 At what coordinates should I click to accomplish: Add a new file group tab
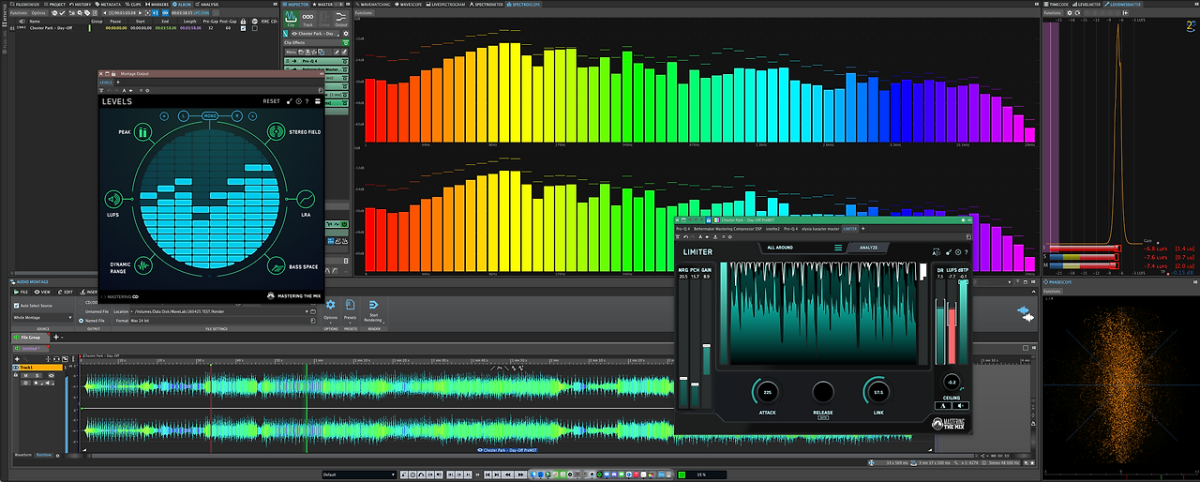pyautogui.click(x=57, y=337)
